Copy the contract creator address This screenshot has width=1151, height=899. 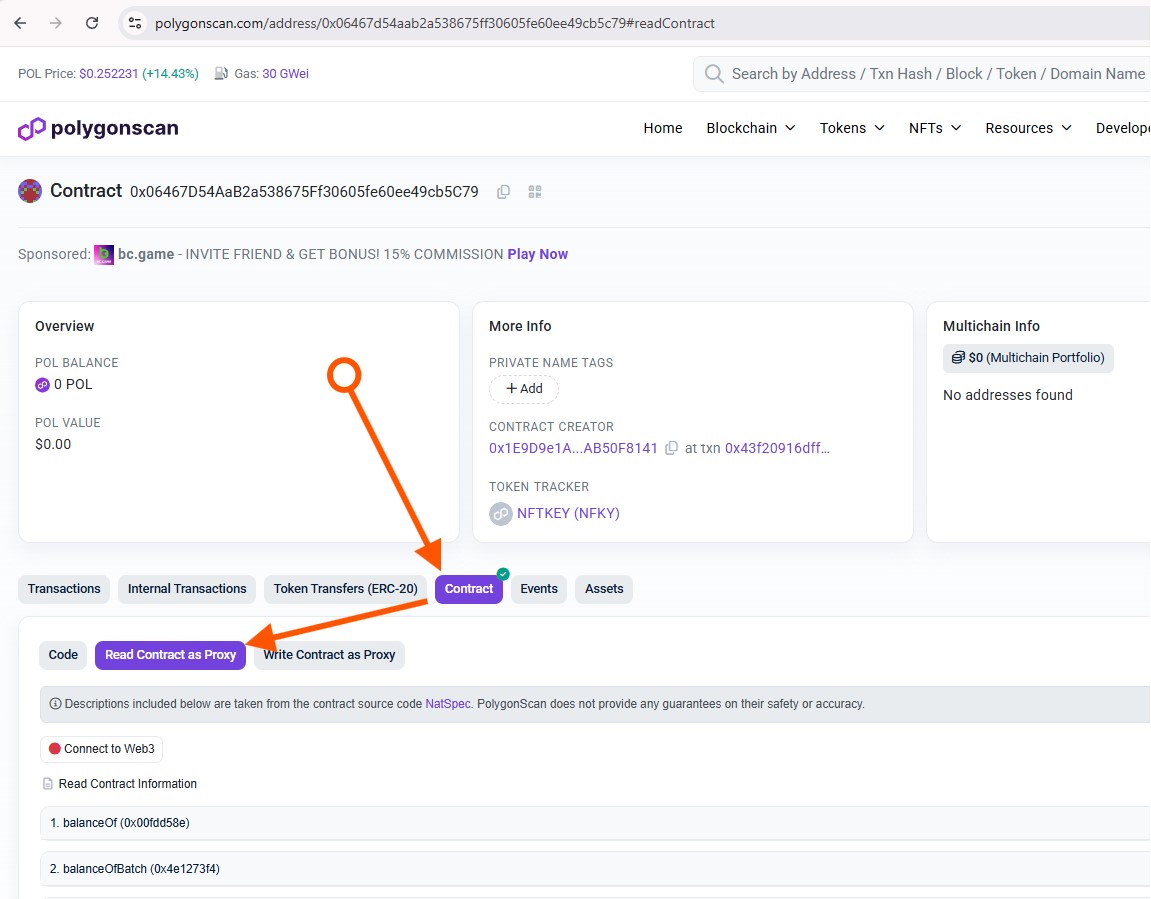pyautogui.click(x=672, y=448)
